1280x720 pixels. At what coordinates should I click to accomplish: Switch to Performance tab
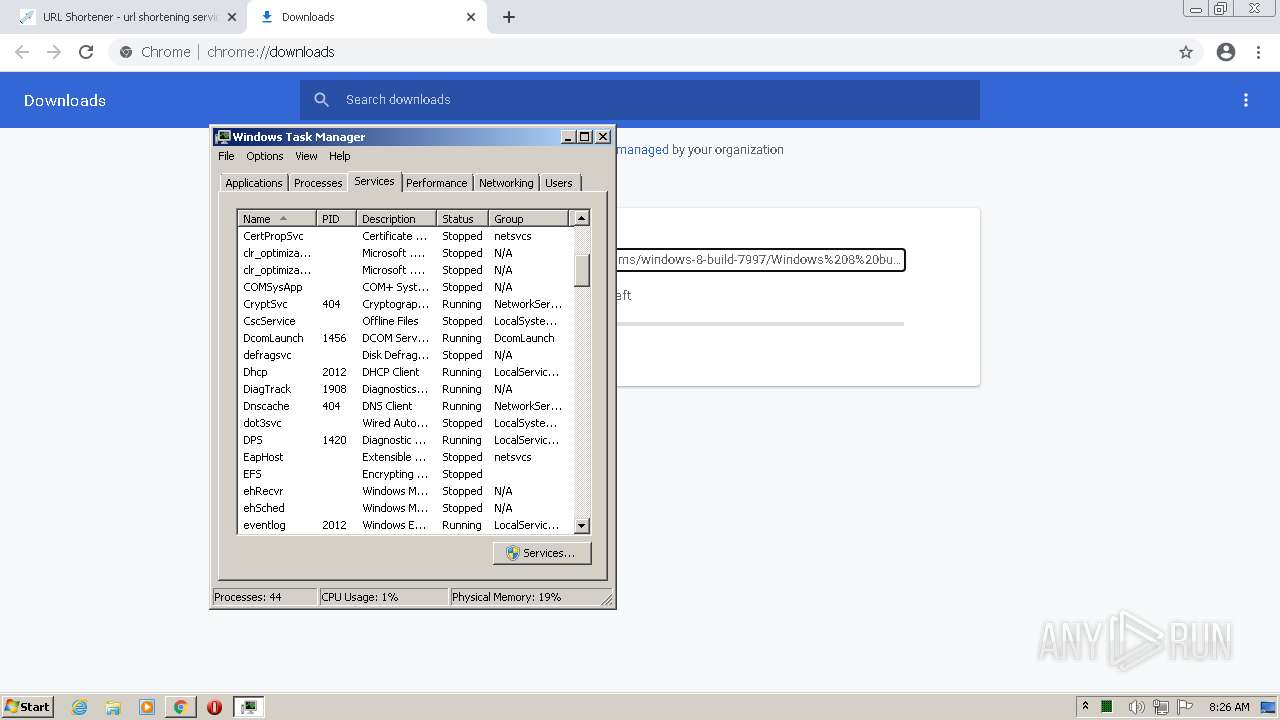[436, 183]
